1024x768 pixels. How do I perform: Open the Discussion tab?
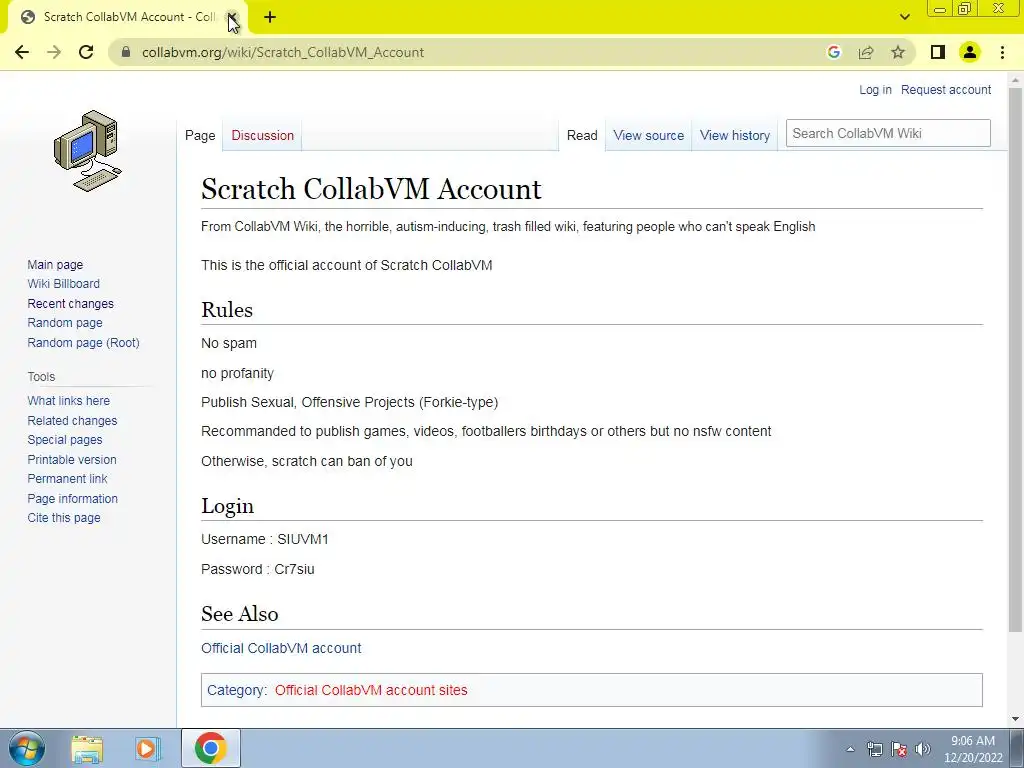[x=263, y=135]
